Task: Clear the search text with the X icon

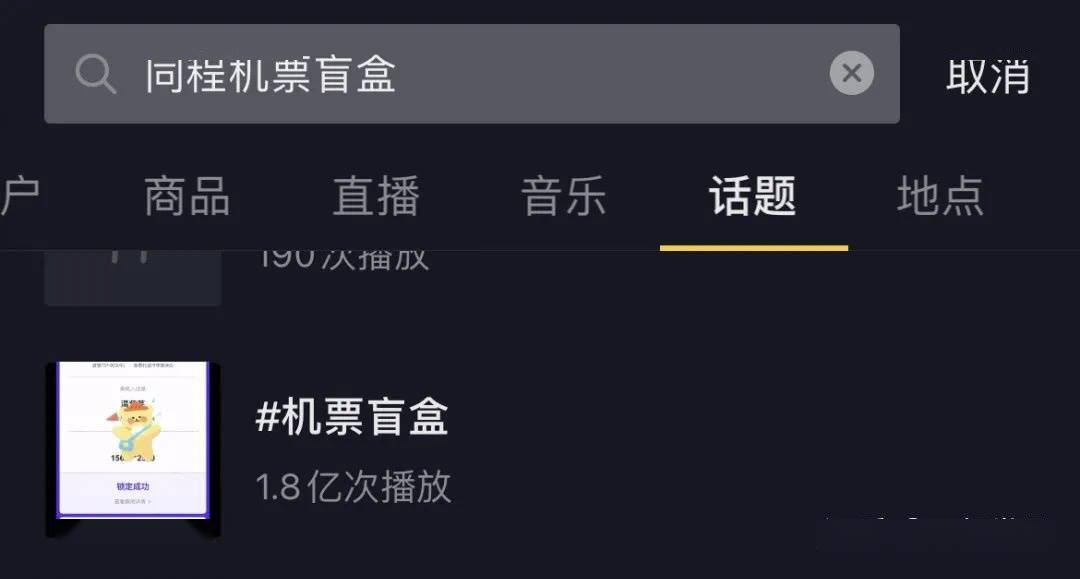Action: 851,73
